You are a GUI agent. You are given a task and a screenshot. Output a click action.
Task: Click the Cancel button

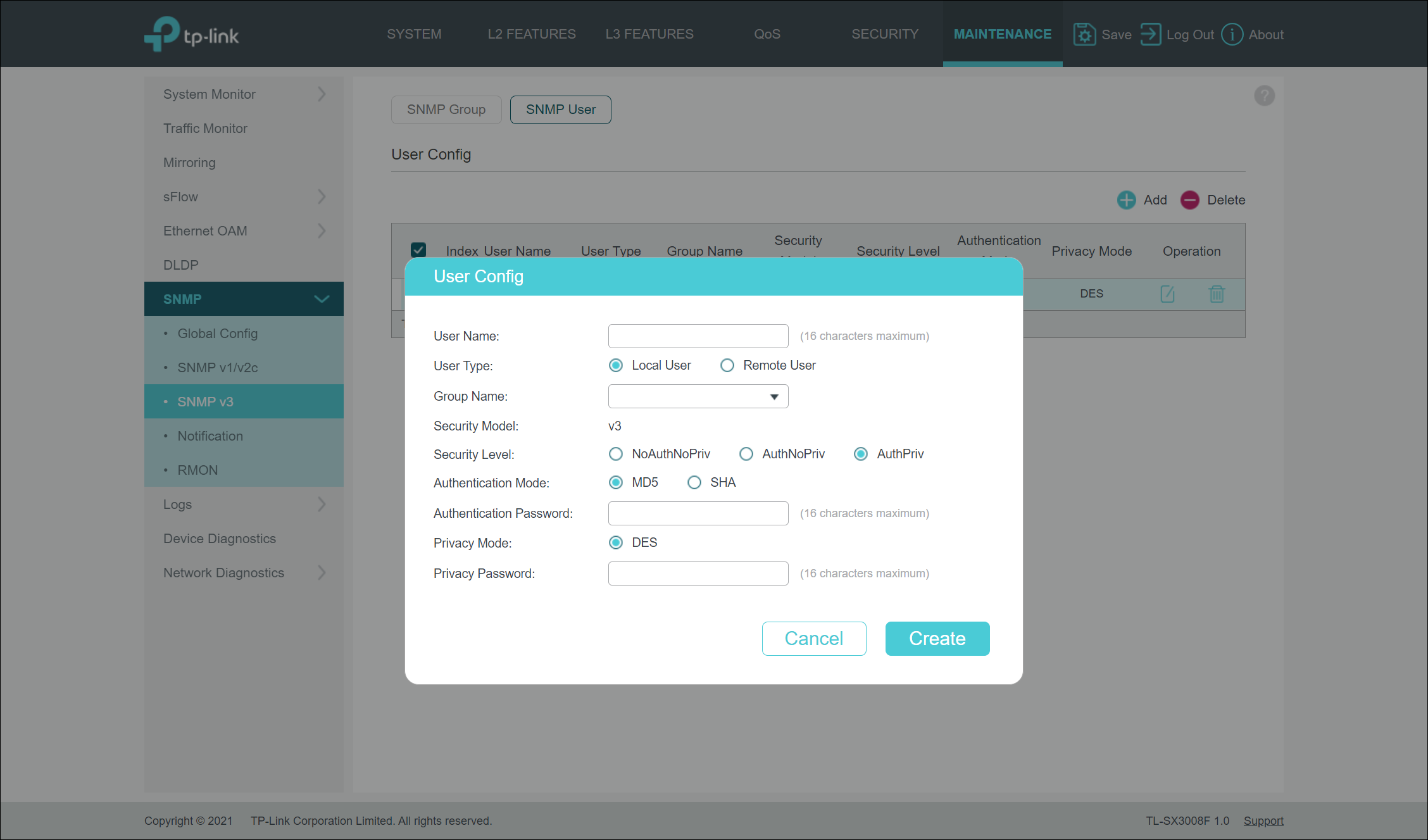point(813,638)
